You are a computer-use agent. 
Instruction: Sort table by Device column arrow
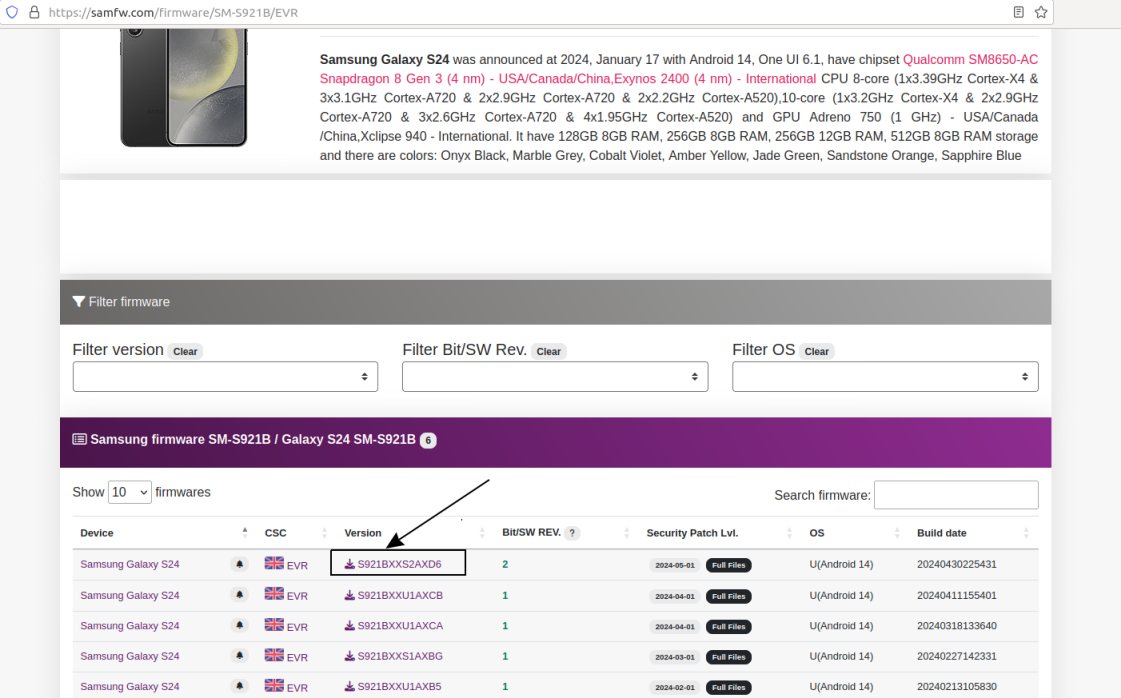pyautogui.click(x=245, y=533)
